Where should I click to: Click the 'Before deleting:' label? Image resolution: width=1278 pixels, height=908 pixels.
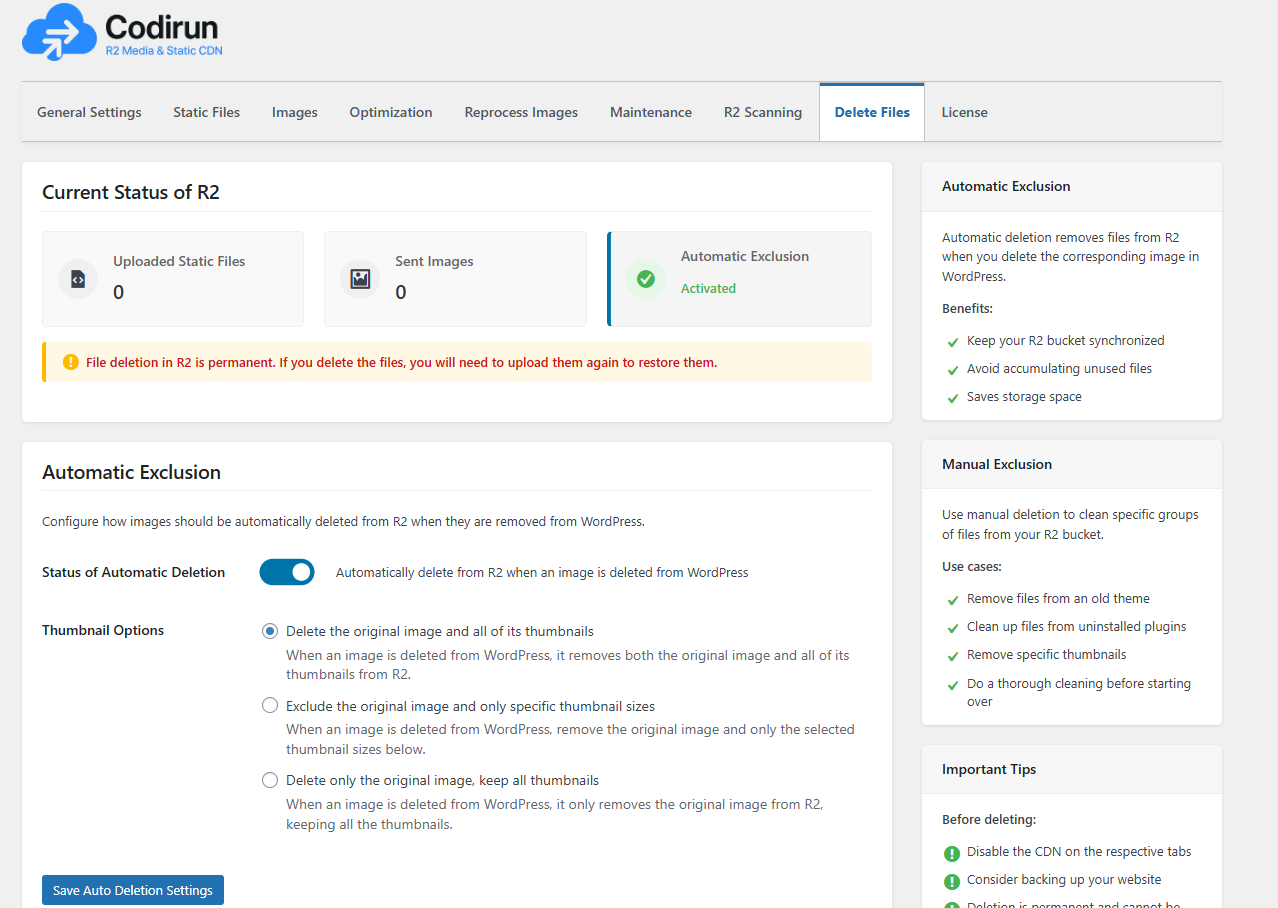click(989, 819)
